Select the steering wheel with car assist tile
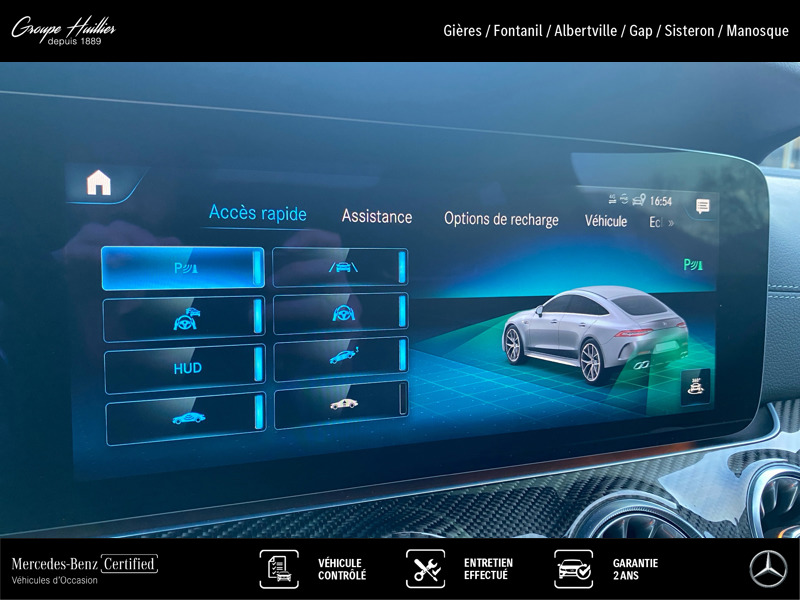This screenshot has height=600, width=800. click(x=185, y=319)
